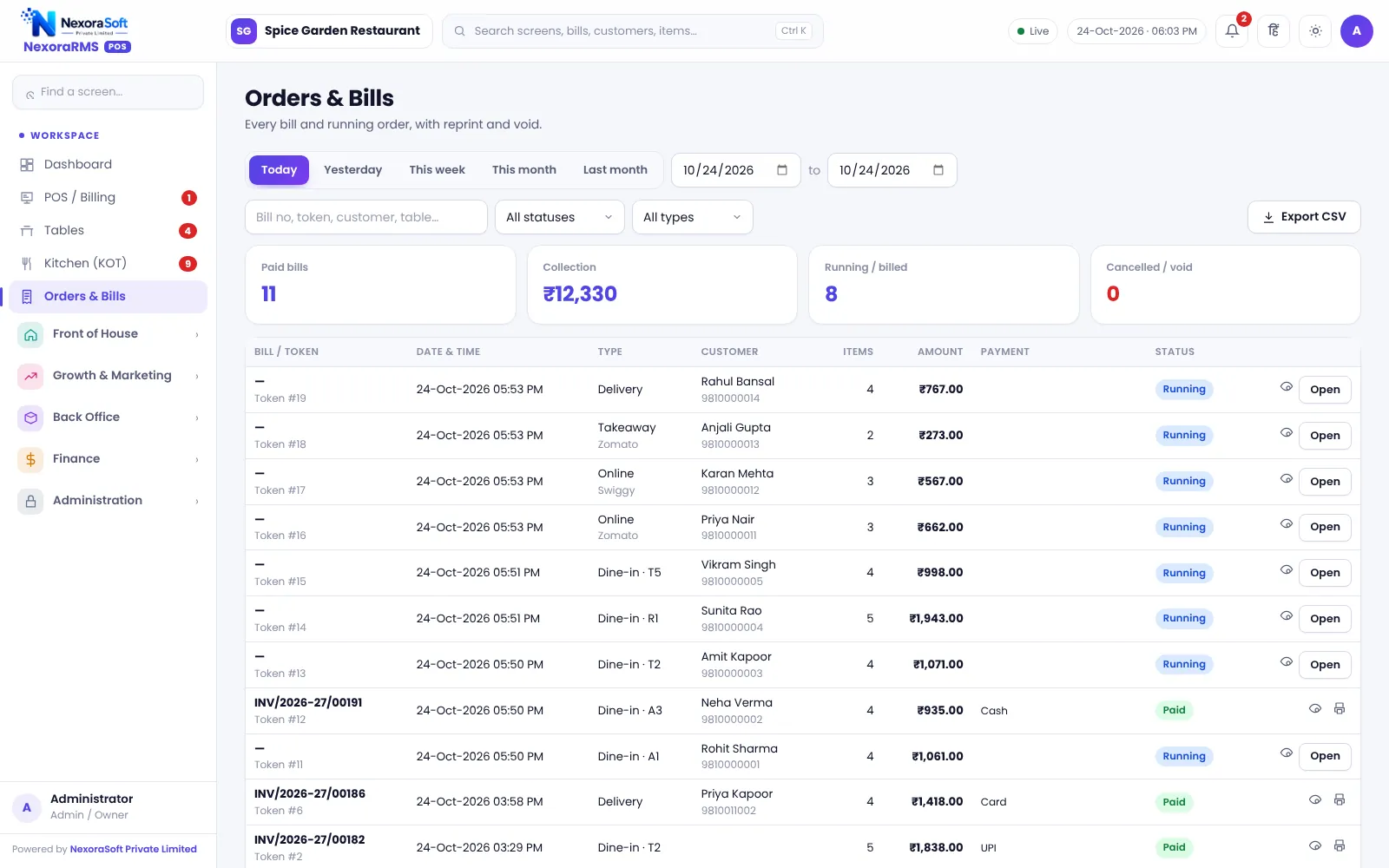Click the Front of House icon

tap(30, 334)
